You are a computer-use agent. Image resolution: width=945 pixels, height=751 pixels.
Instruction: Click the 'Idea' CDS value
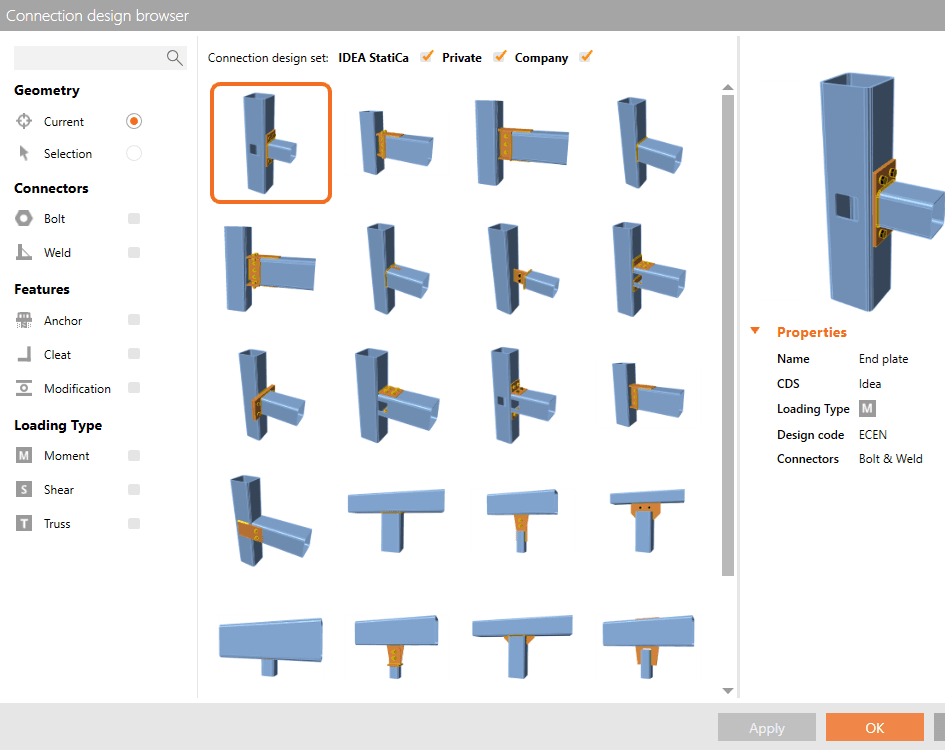pos(870,384)
